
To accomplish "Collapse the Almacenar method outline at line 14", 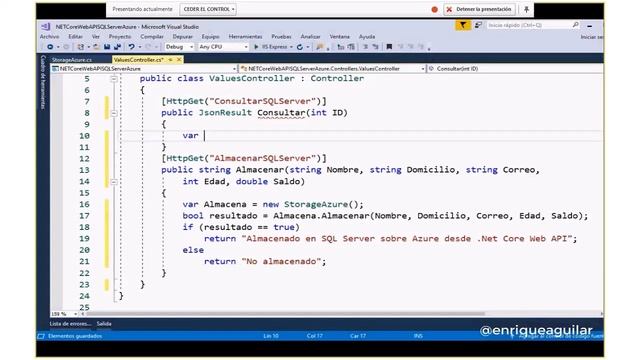I will [x=114, y=182].
